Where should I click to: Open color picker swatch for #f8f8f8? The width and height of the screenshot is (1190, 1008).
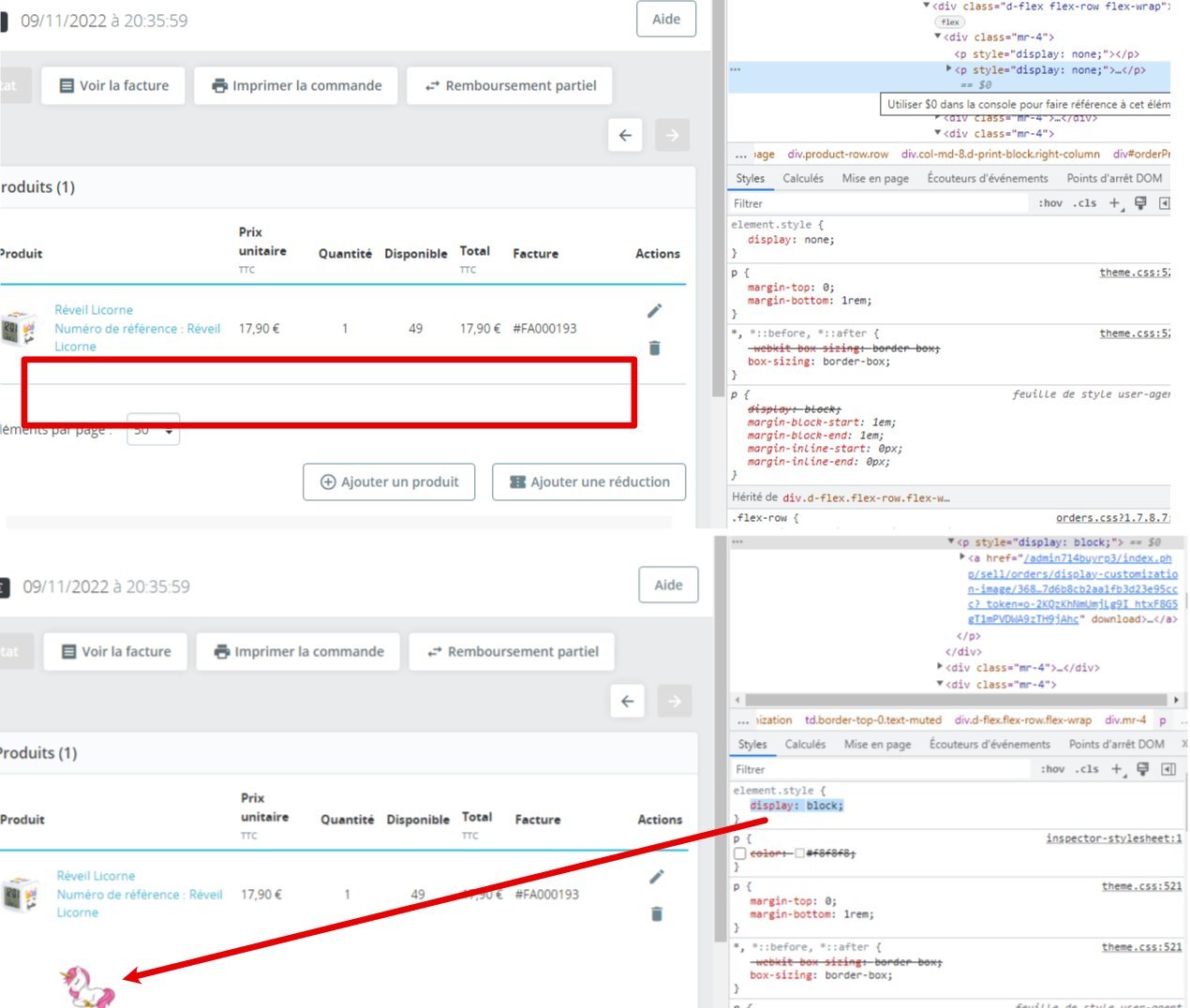tap(799, 853)
